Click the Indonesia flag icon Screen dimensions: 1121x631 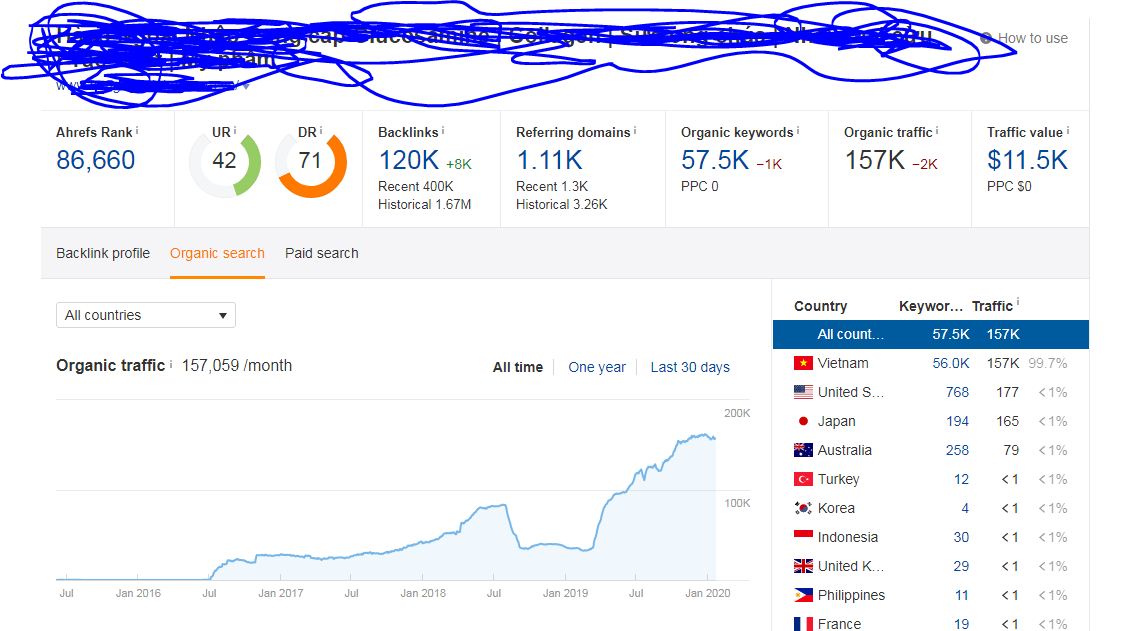coord(804,537)
